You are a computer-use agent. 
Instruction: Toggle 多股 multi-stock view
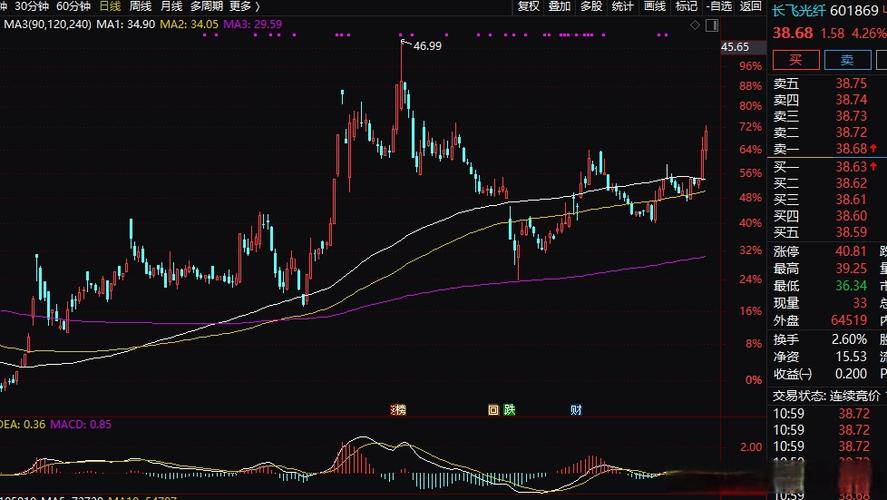click(590, 6)
